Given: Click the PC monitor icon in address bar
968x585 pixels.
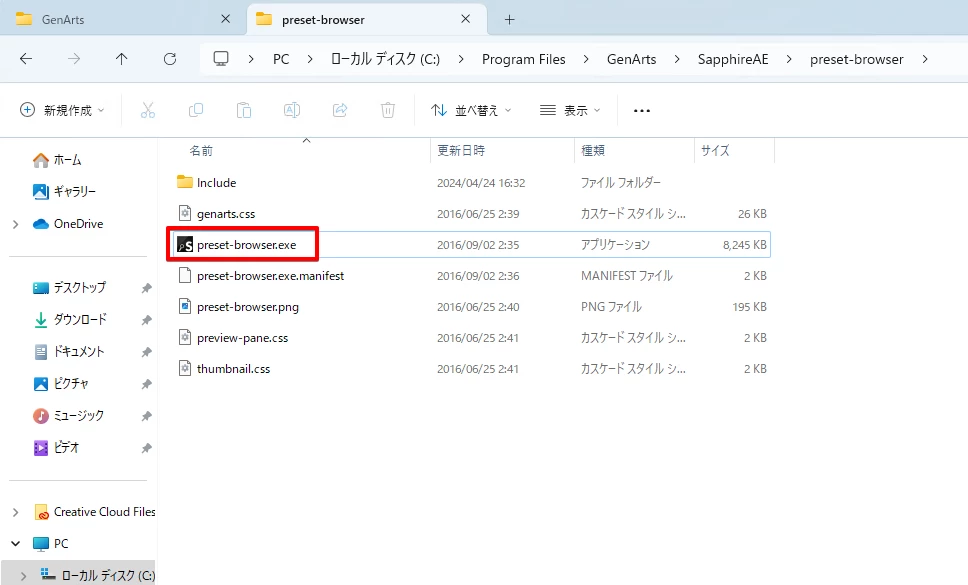Looking at the screenshot, I should click(x=221, y=59).
